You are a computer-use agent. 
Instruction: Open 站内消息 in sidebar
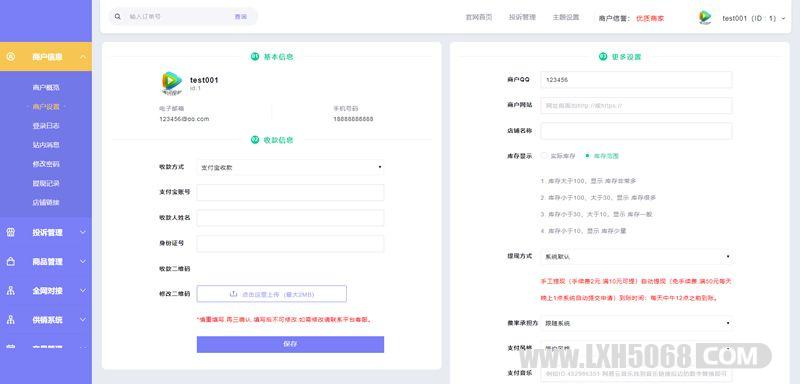(x=46, y=145)
